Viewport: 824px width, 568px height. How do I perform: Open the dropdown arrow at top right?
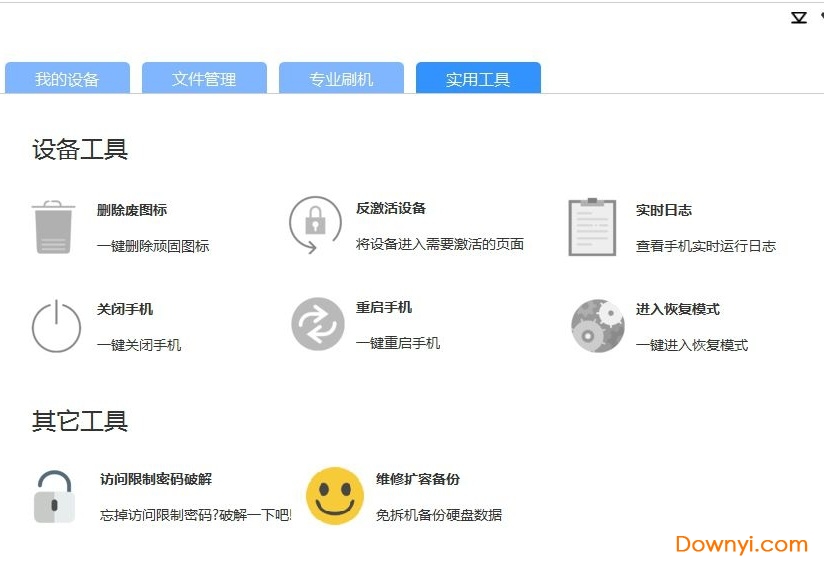pos(798,17)
